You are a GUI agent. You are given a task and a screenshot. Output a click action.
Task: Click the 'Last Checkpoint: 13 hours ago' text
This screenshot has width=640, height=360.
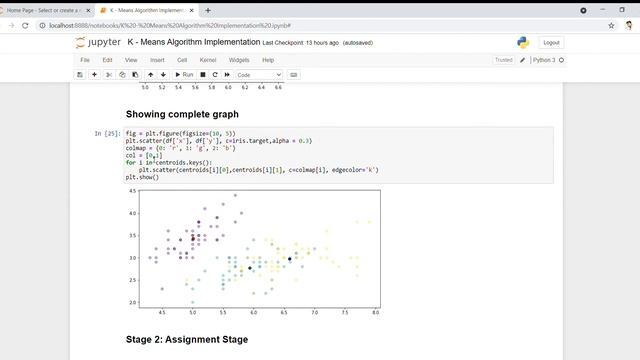(x=300, y=42)
